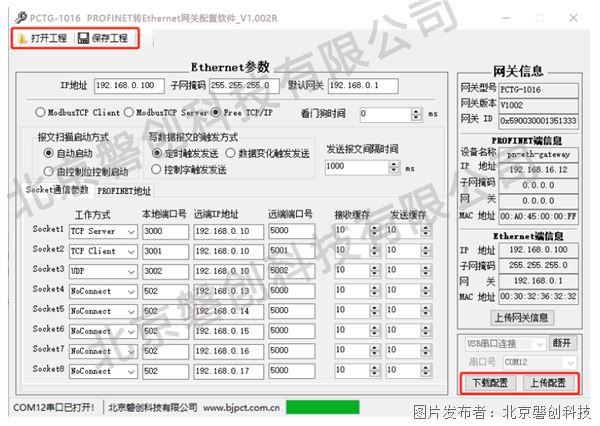Edit Socket3 remote port 5002
Viewport: 600px width, 426px height.
click(x=292, y=271)
